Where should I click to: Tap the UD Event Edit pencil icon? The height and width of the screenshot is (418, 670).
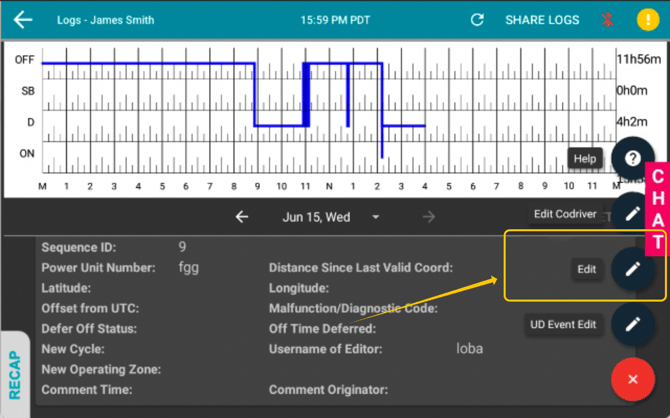pos(632,324)
